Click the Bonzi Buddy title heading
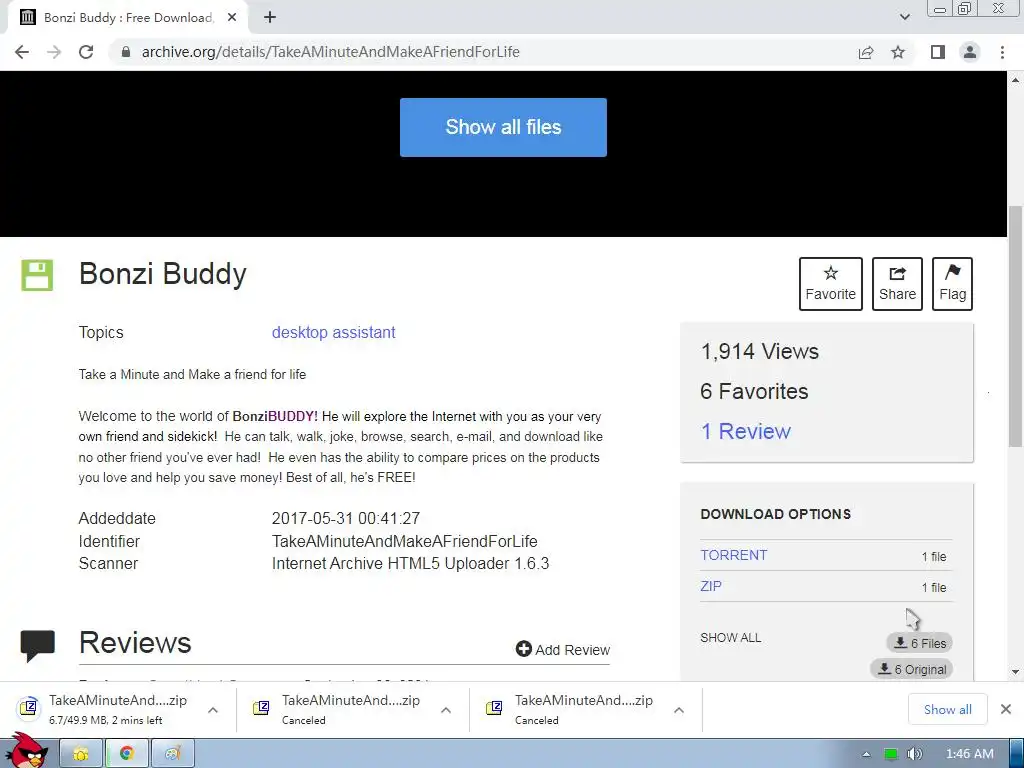Image resolution: width=1024 pixels, height=768 pixels. point(163,274)
